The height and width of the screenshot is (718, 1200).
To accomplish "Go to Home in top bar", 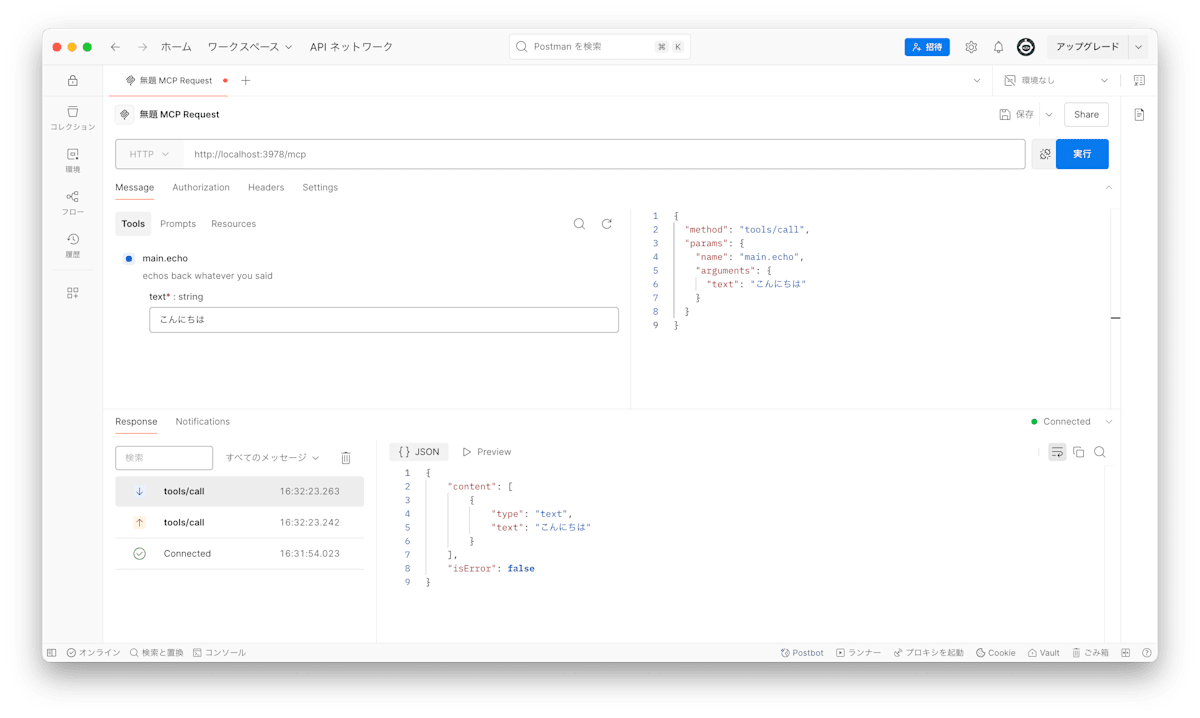I will tap(176, 47).
